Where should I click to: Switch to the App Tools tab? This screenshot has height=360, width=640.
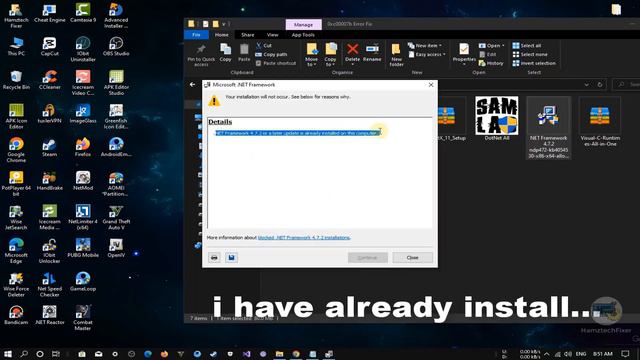pyautogui.click(x=303, y=35)
